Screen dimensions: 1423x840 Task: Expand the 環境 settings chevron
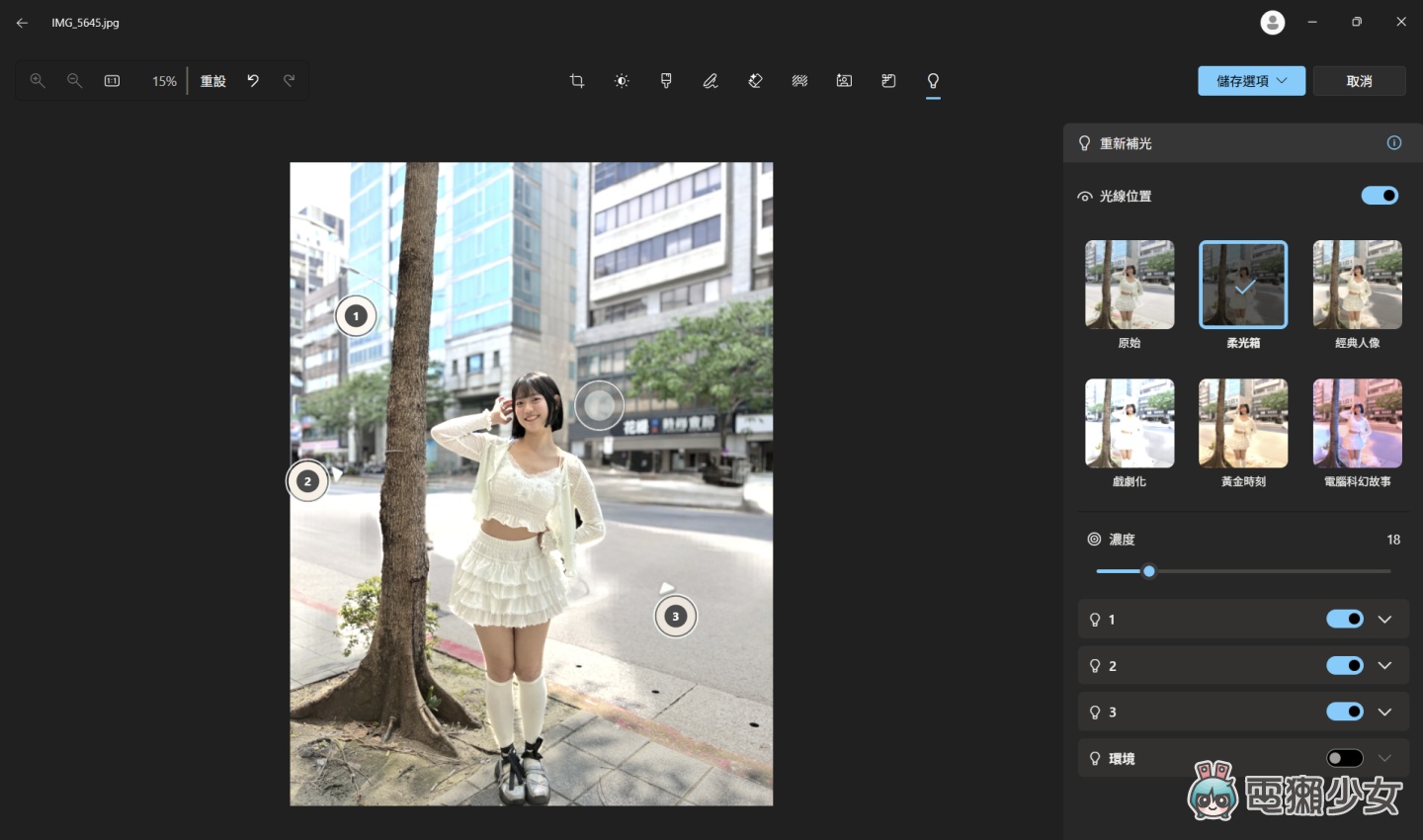[x=1384, y=759]
